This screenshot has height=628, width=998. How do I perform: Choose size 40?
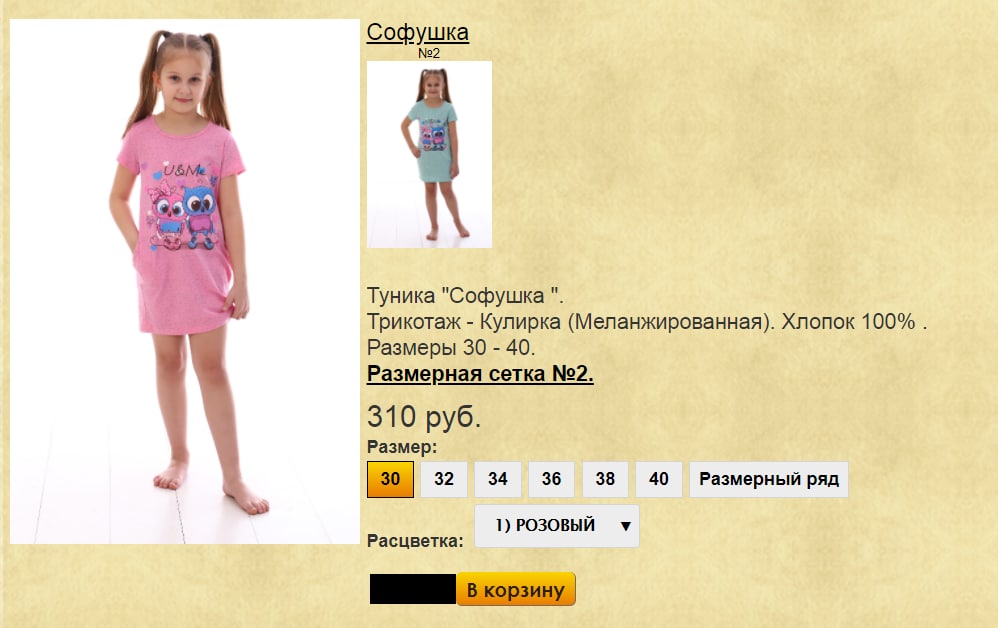(659, 479)
